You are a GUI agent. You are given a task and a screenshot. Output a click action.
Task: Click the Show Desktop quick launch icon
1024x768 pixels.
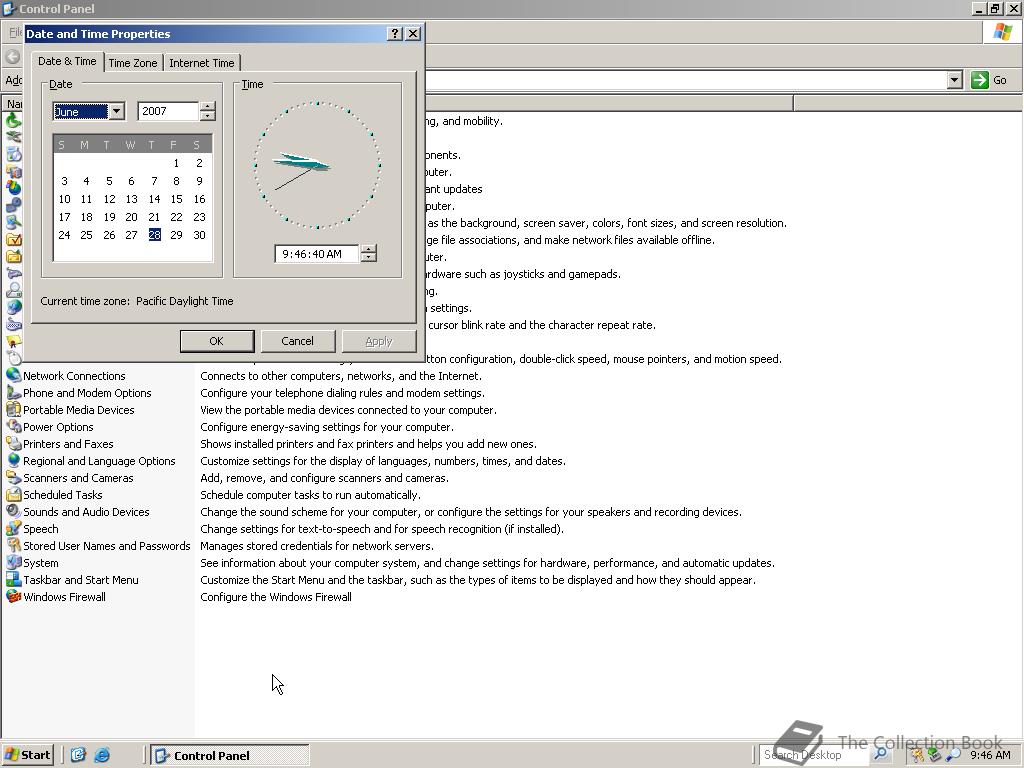click(78, 755)
